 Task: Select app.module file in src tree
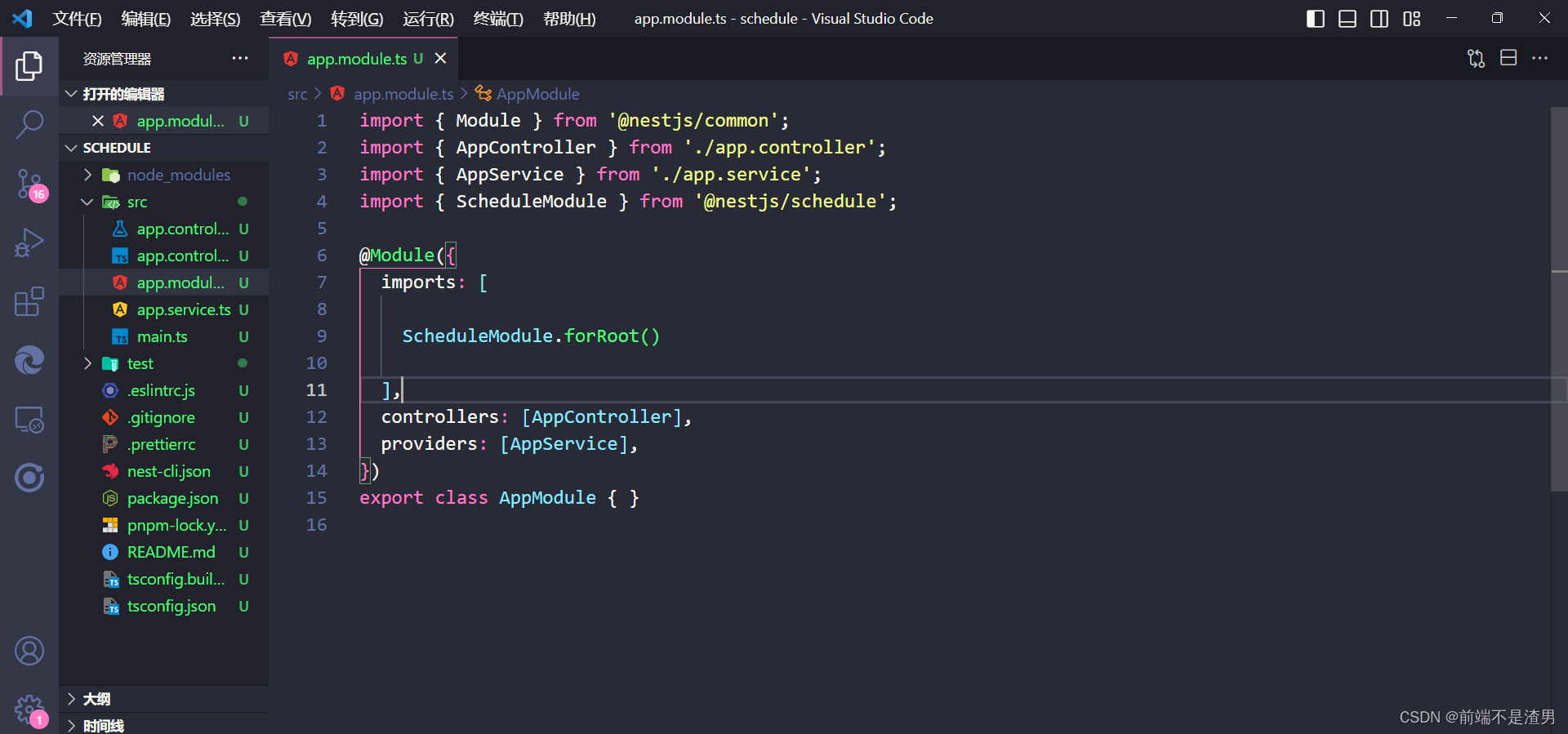click(163, 282)
